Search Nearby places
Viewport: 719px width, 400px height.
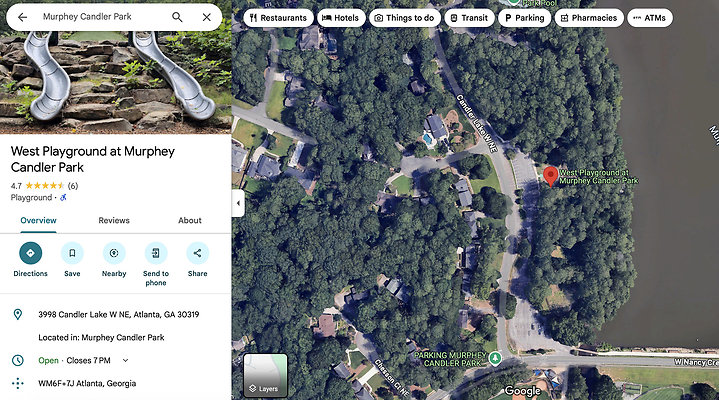(x=114, y=260)
